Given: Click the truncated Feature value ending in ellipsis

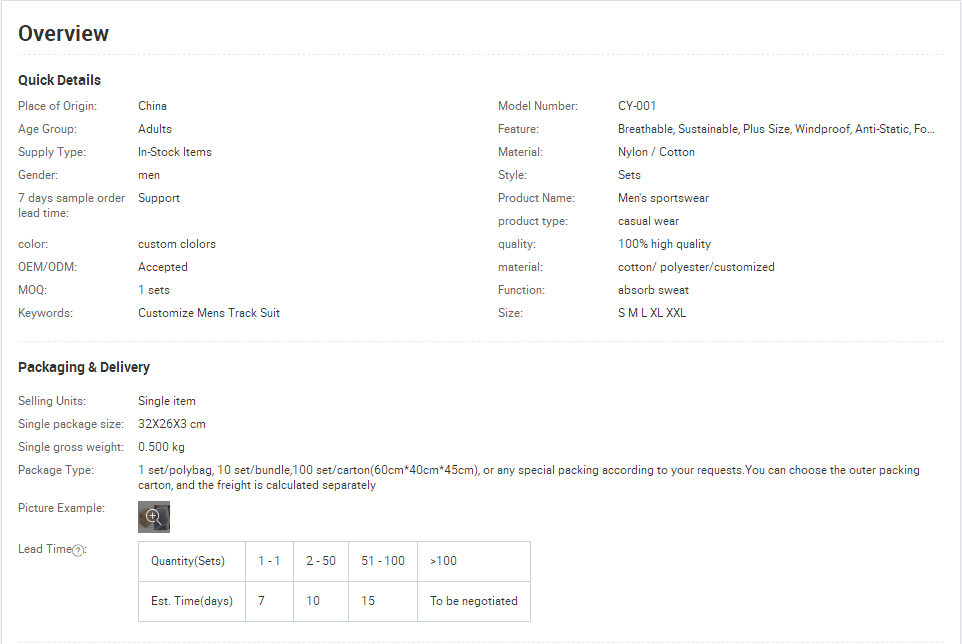Looking at the screenshot, I should coord(776,129).
